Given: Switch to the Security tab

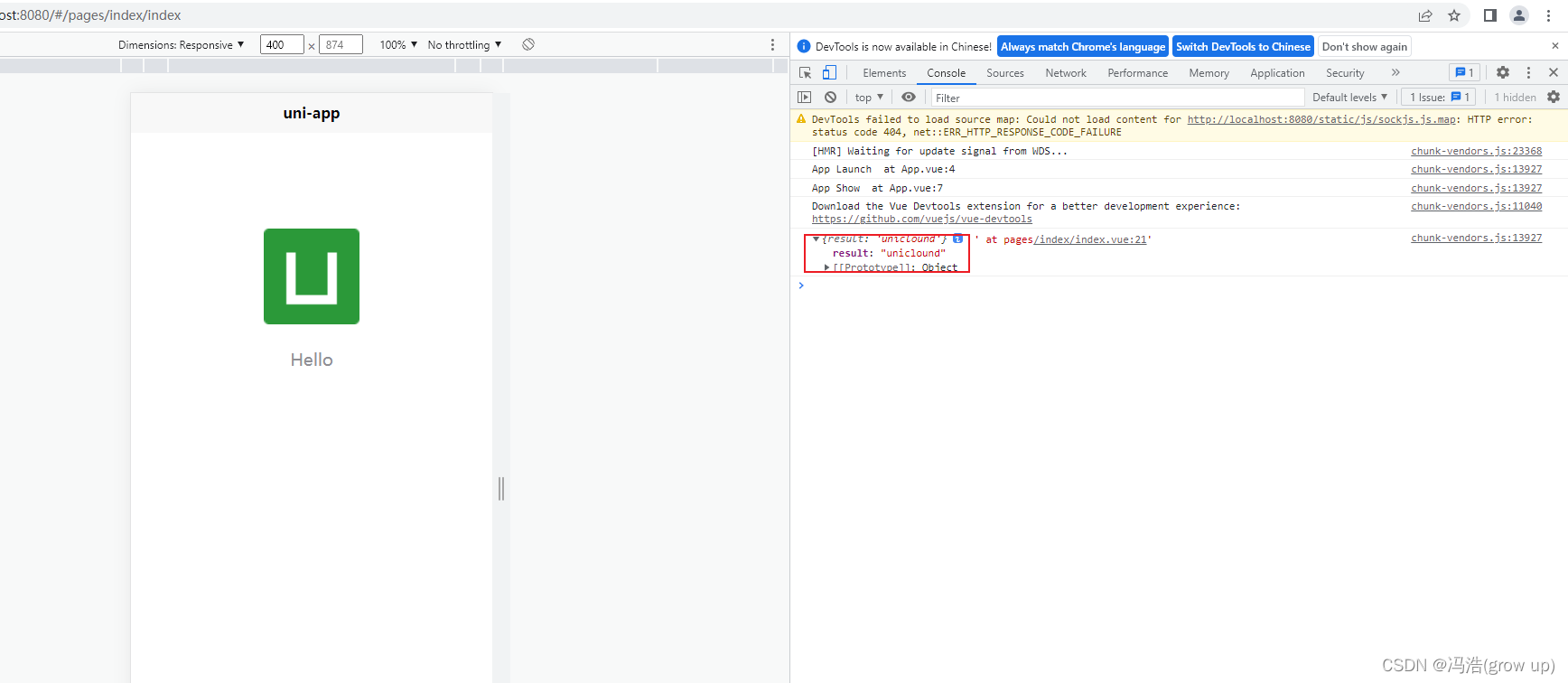Looking at the screenshot, I should tap(1345, 73).
